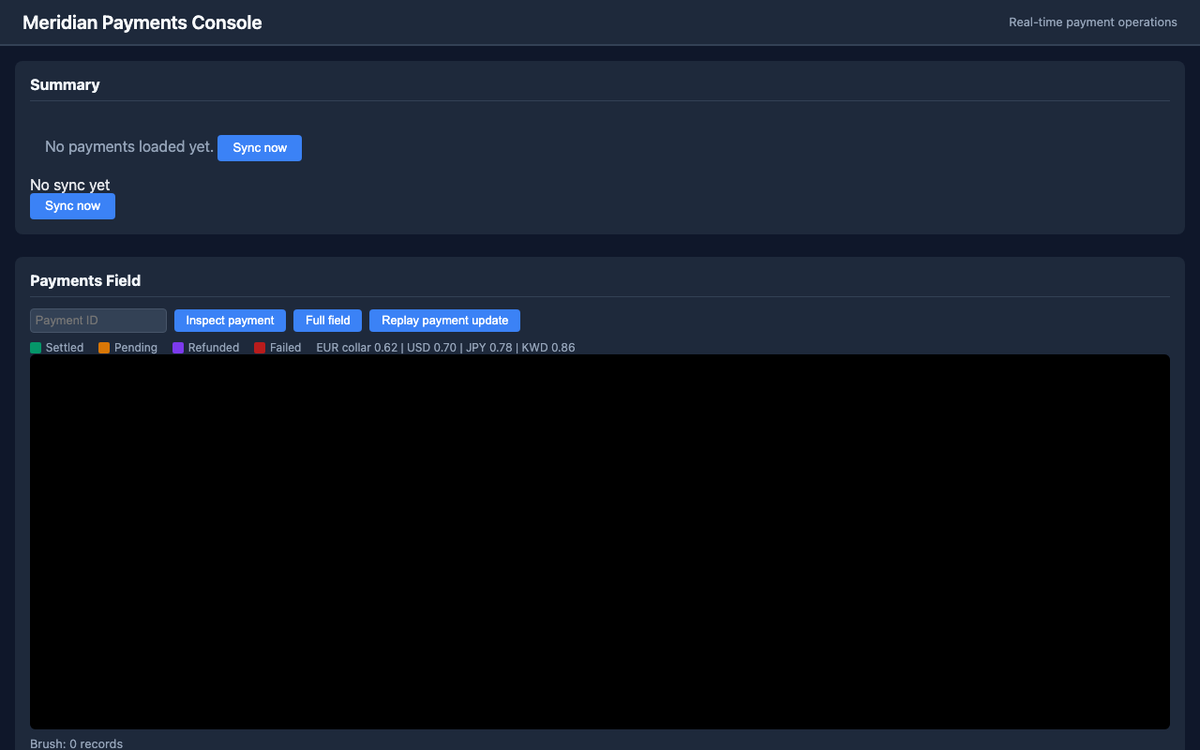Click the black payments field canvas

(x=600, y=541)
